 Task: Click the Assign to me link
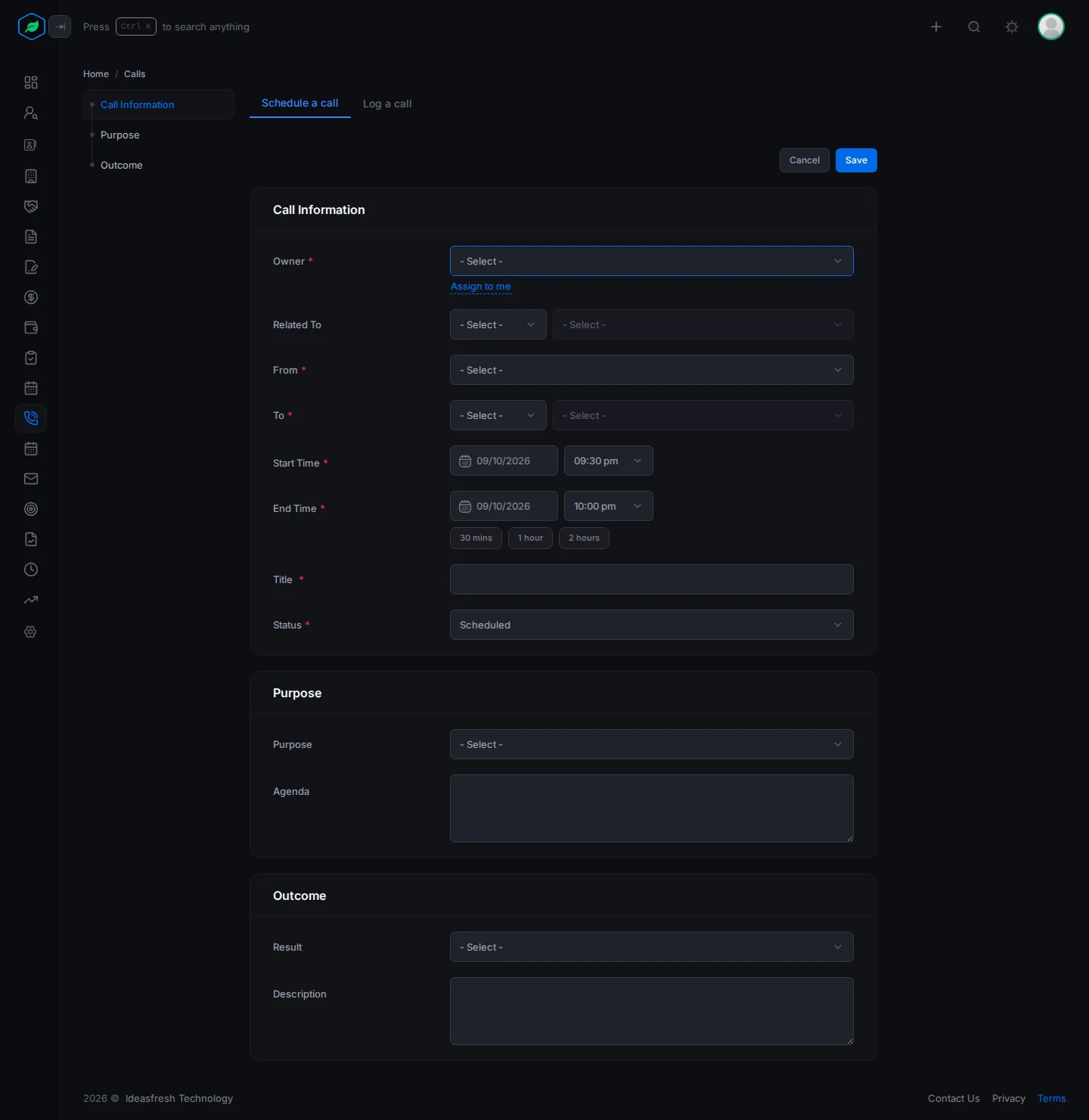pos(481,287)
